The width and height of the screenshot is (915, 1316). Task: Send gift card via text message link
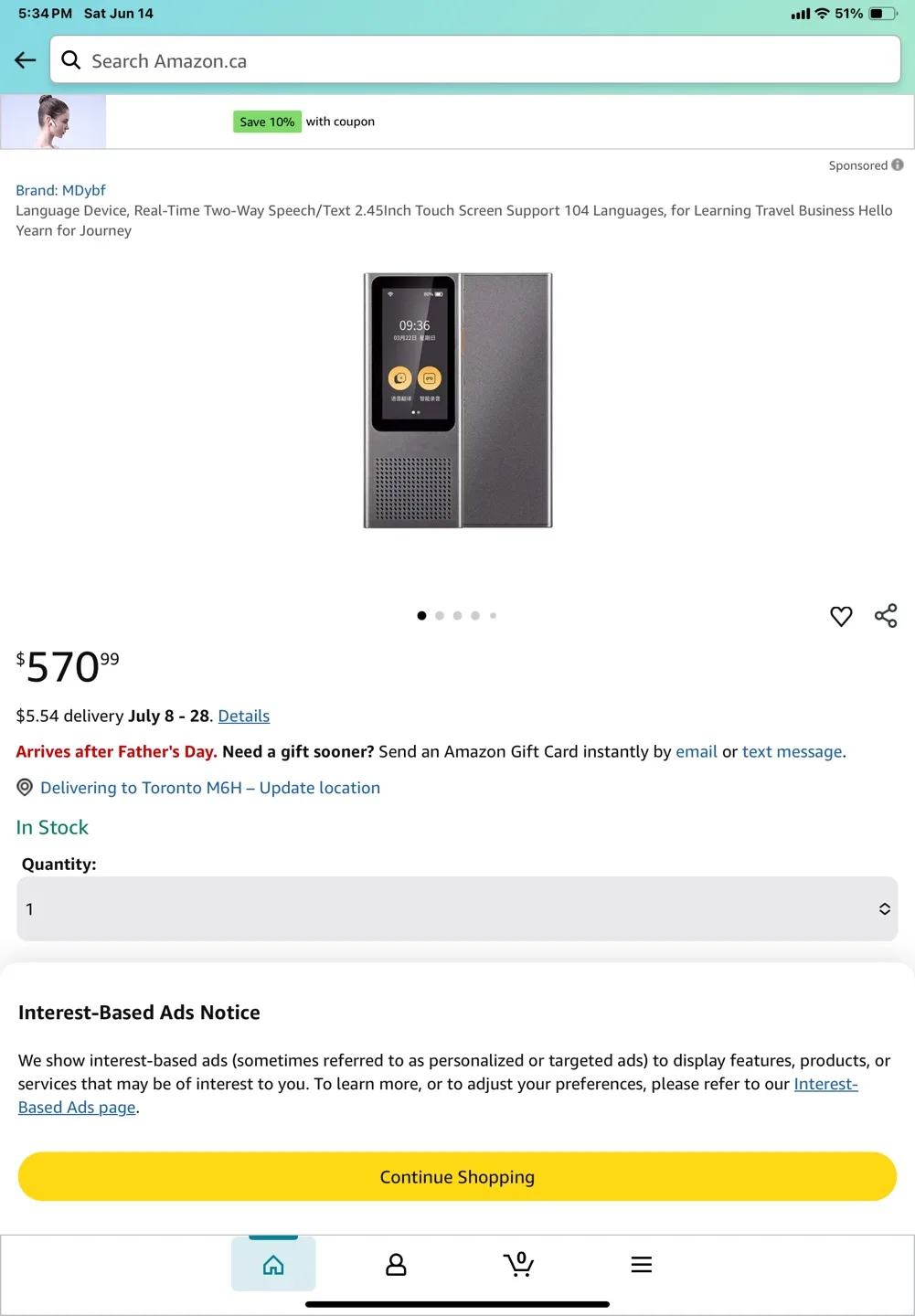pyautogui.click(x=792, y=751)
